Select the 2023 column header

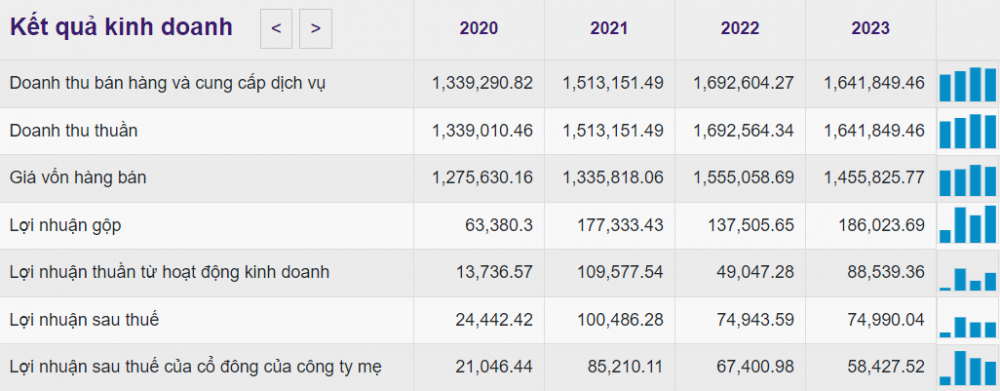871,29
